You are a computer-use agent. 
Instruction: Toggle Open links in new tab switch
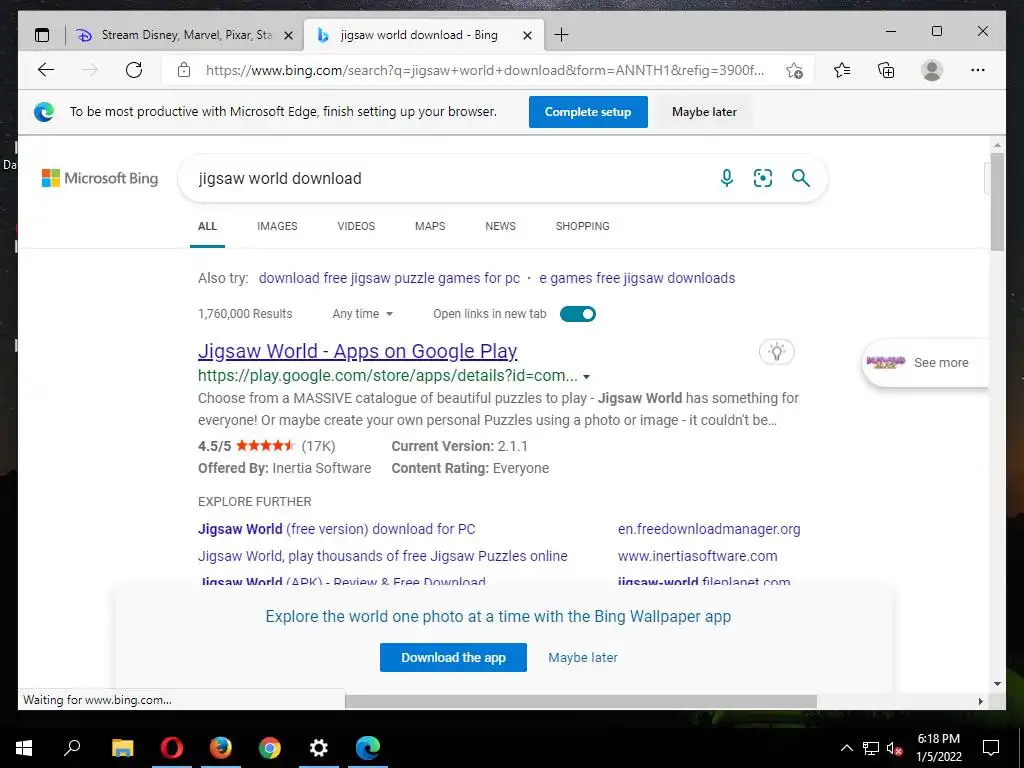pos(578,314)
